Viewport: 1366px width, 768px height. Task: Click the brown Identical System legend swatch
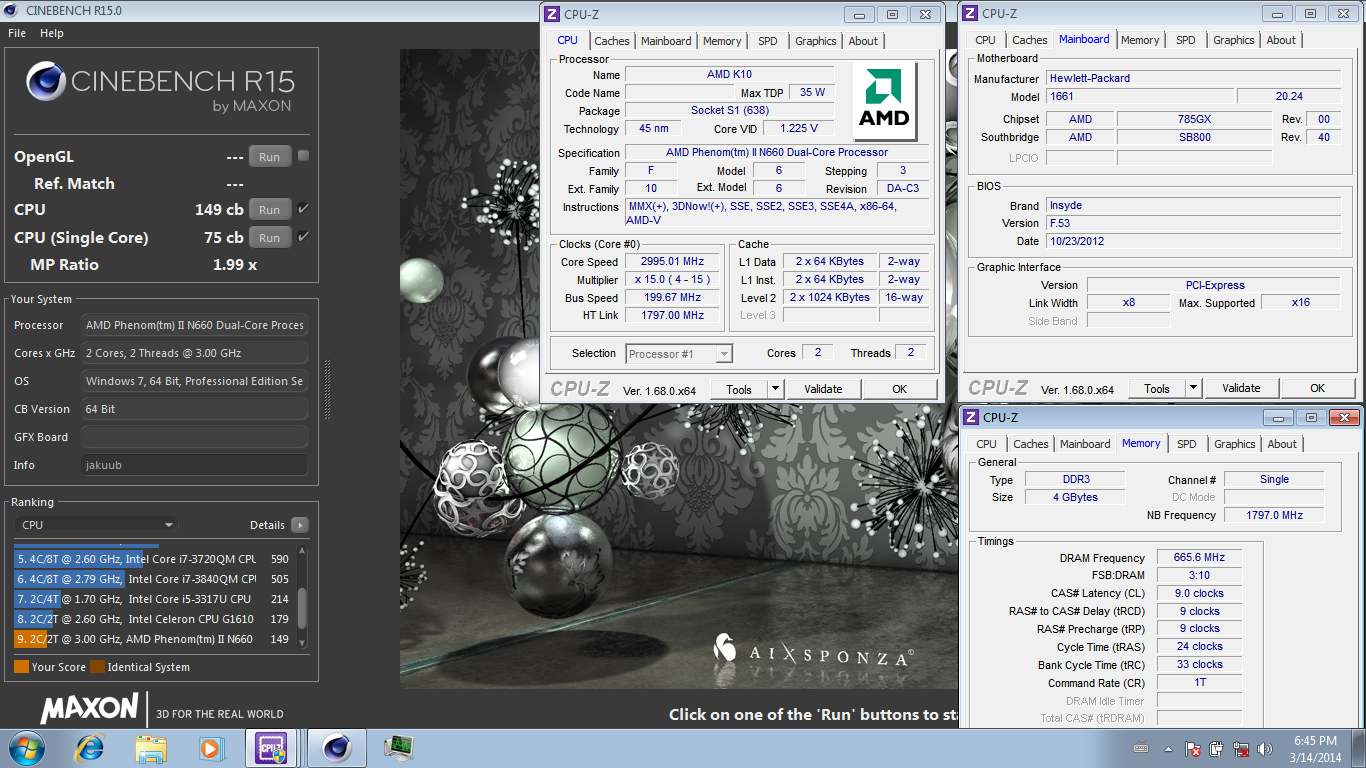pos(97,667)
